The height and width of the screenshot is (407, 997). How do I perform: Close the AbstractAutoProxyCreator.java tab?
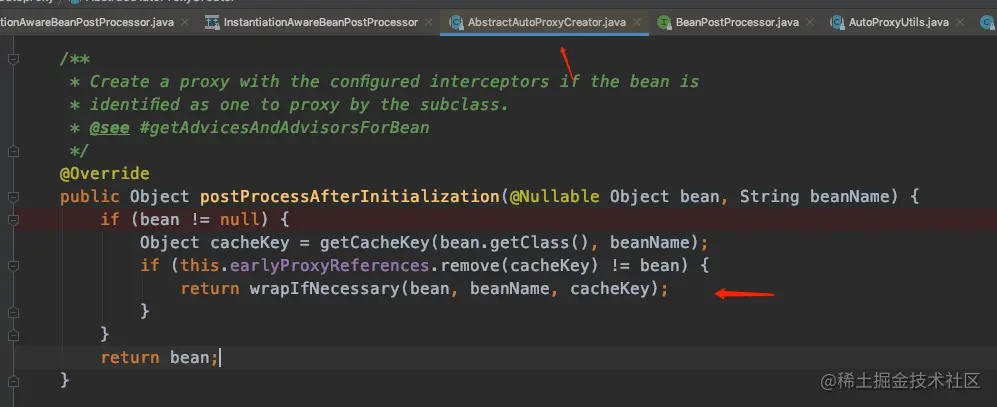[x=638, y=22]
